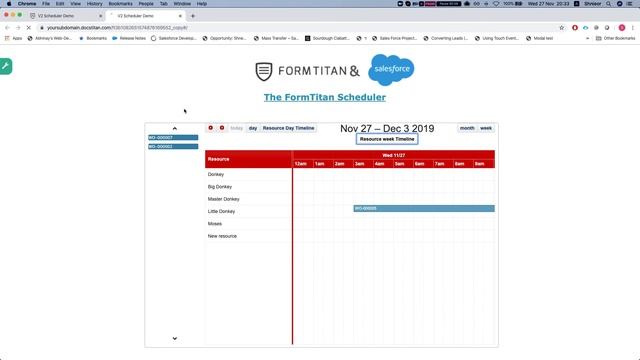Open Bookmarks menu

120,4
